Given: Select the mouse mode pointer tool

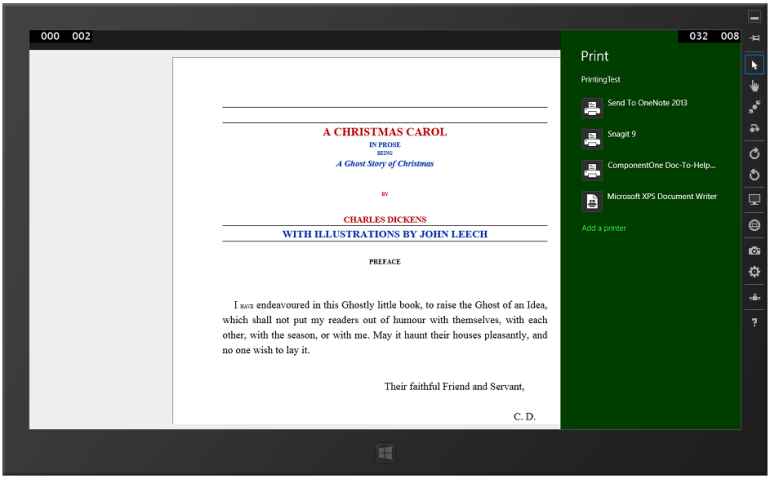Looking at the screenshot, I should tap(754, 65).
